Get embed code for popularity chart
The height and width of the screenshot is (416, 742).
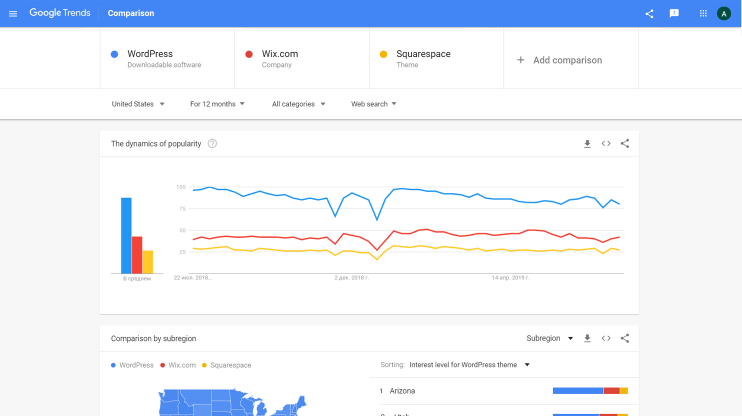point(606,143)
